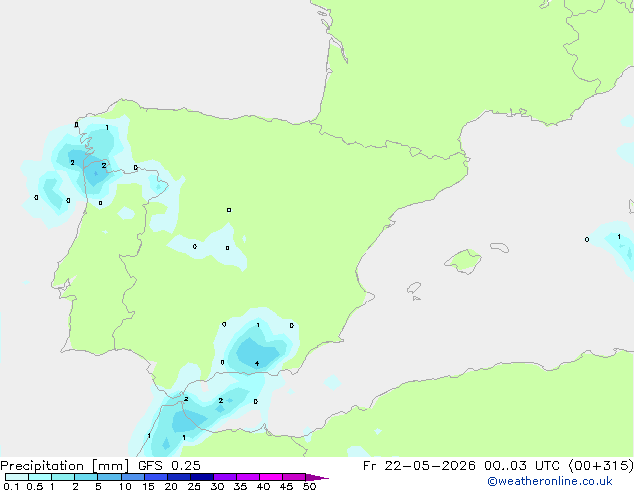Choose the 15–20 mm legend swatch
634x490 pixels.
[x=155, y=477]
